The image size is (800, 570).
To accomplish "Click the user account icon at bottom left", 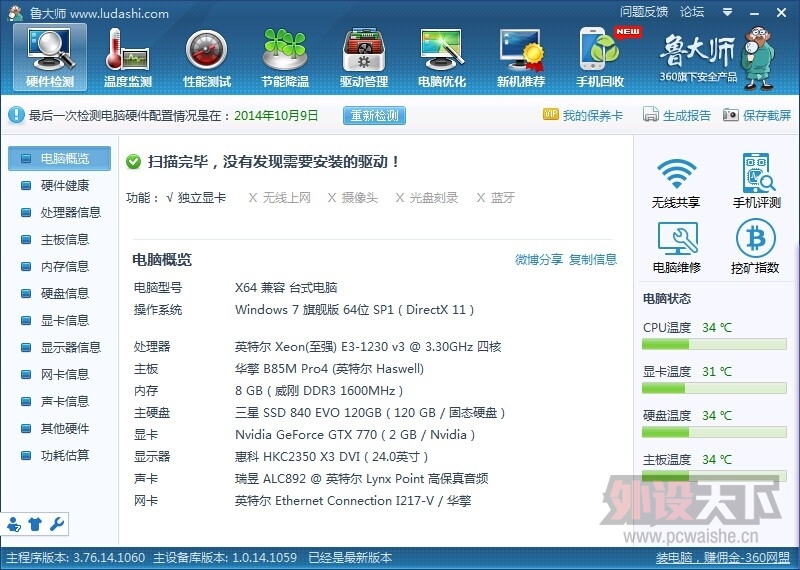I will tap(14, 524).
